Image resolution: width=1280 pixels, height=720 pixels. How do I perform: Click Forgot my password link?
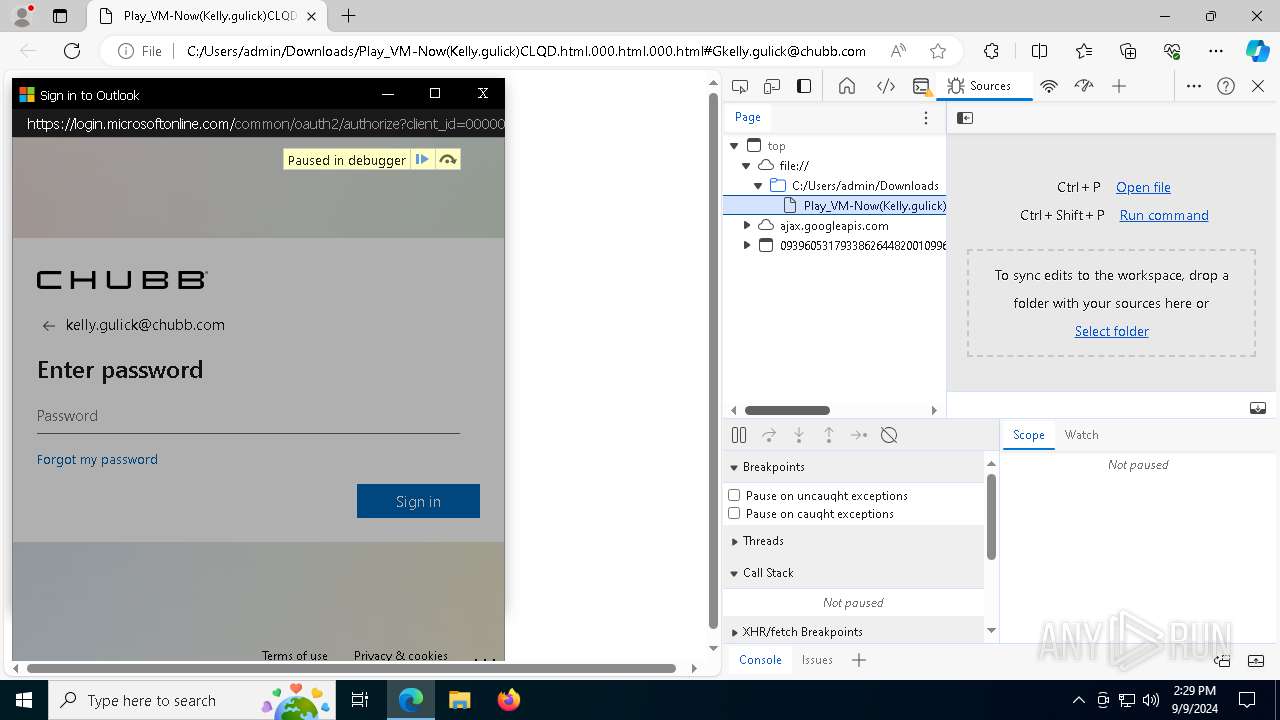pos(97,460)
